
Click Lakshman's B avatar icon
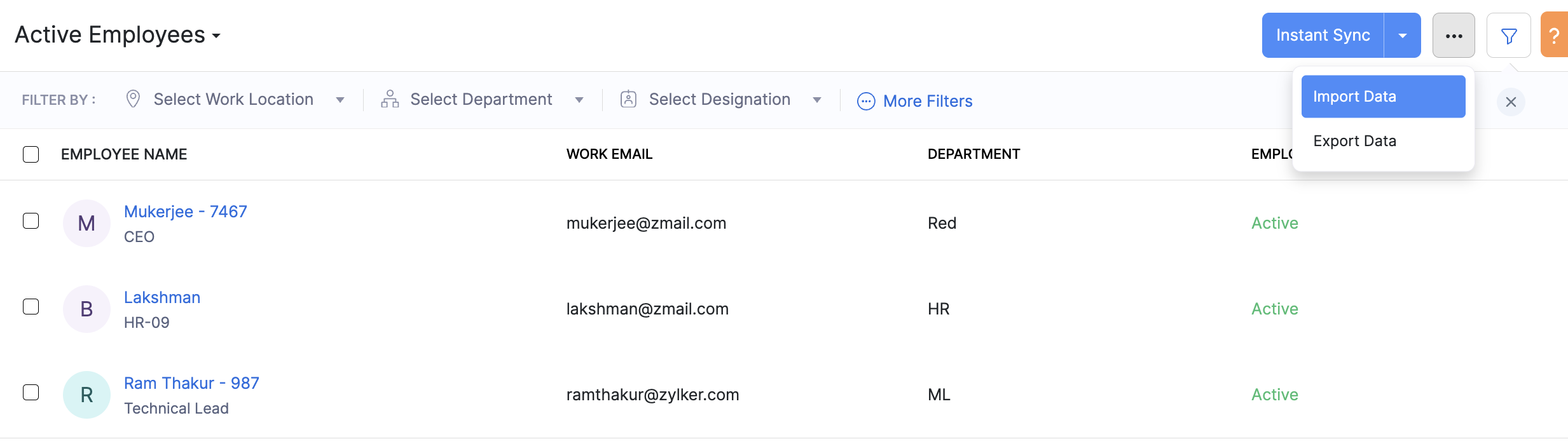point(86,309)
